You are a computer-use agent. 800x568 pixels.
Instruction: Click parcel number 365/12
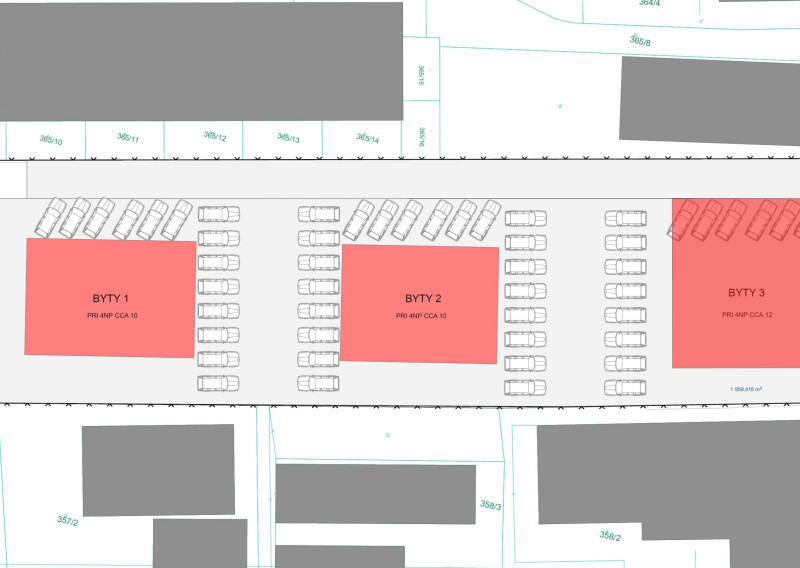(x=215, y=136)
